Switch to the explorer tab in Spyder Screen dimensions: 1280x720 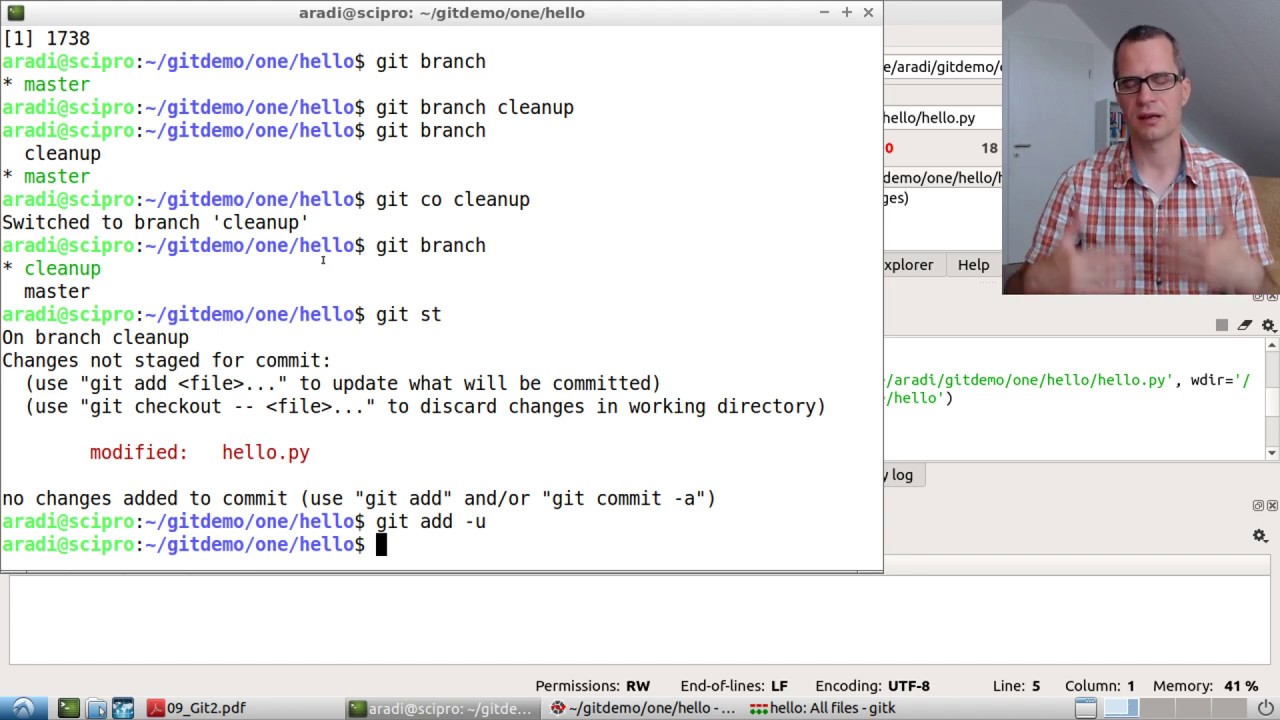(x=908, y=265)
